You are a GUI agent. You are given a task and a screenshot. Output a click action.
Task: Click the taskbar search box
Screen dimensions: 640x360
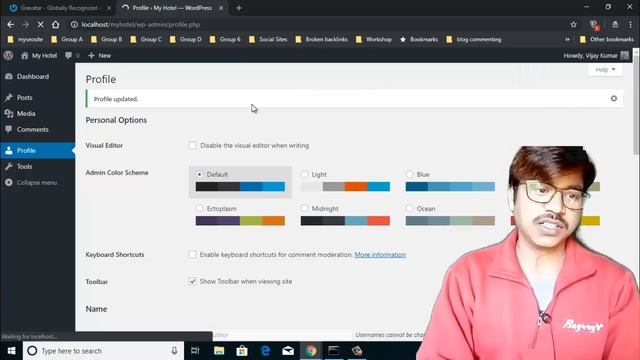(x=103, y=351)
